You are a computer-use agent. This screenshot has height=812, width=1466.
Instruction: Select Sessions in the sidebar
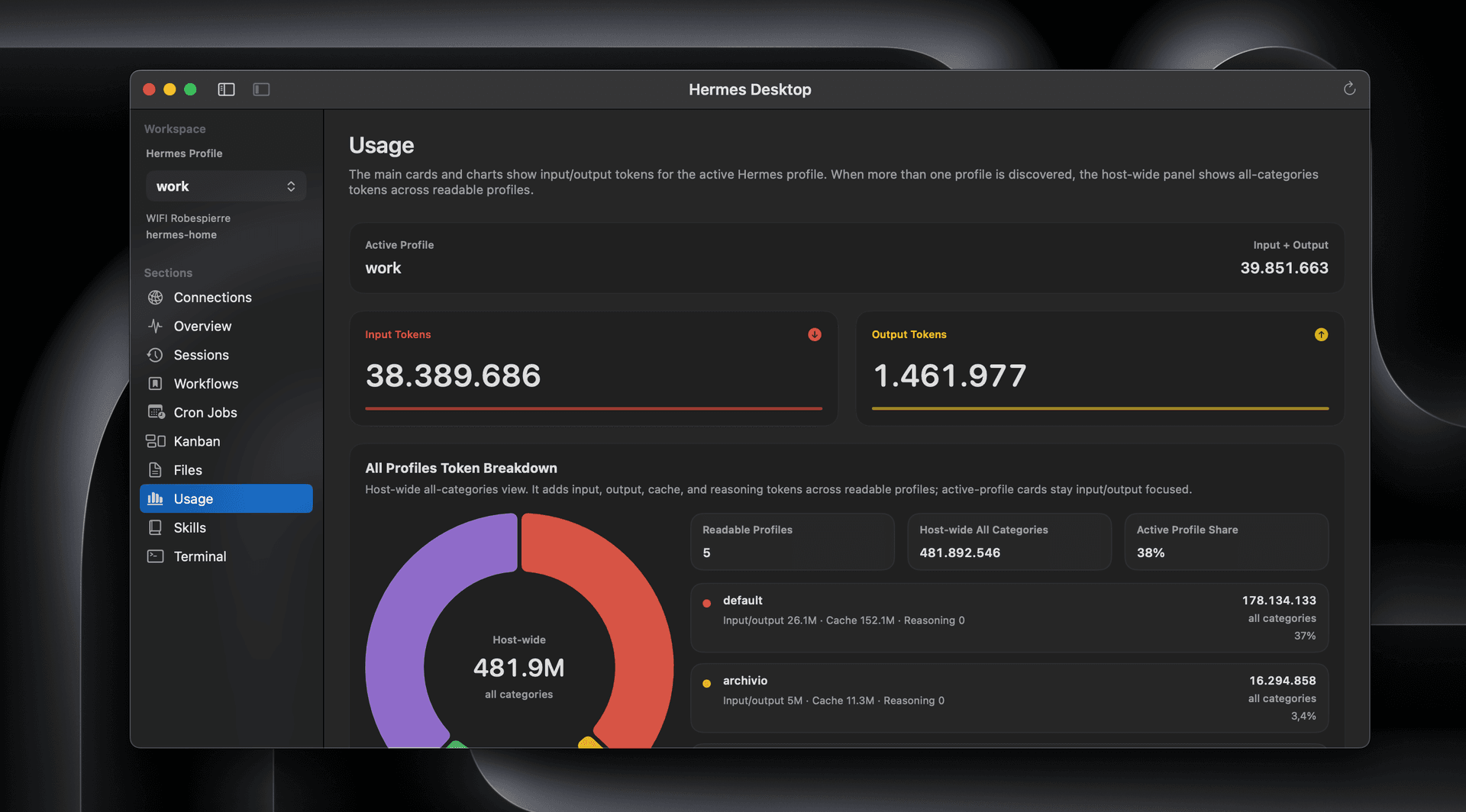226,355
